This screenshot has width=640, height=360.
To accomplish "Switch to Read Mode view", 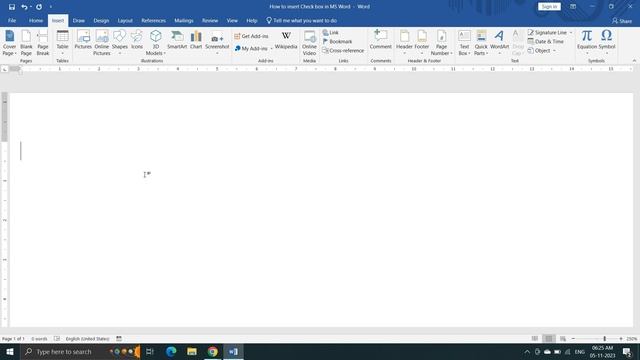I will pyautogui.click(x=535, y=339).
